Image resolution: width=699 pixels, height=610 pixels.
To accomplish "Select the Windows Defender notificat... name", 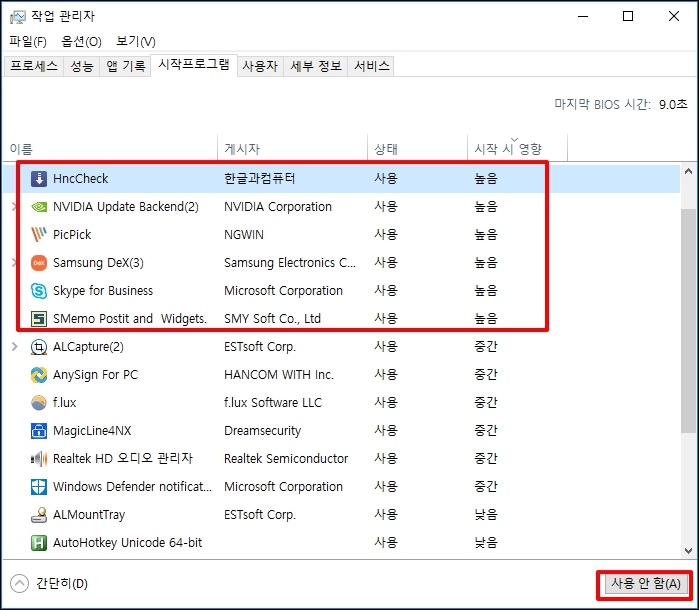I will 132,487.
